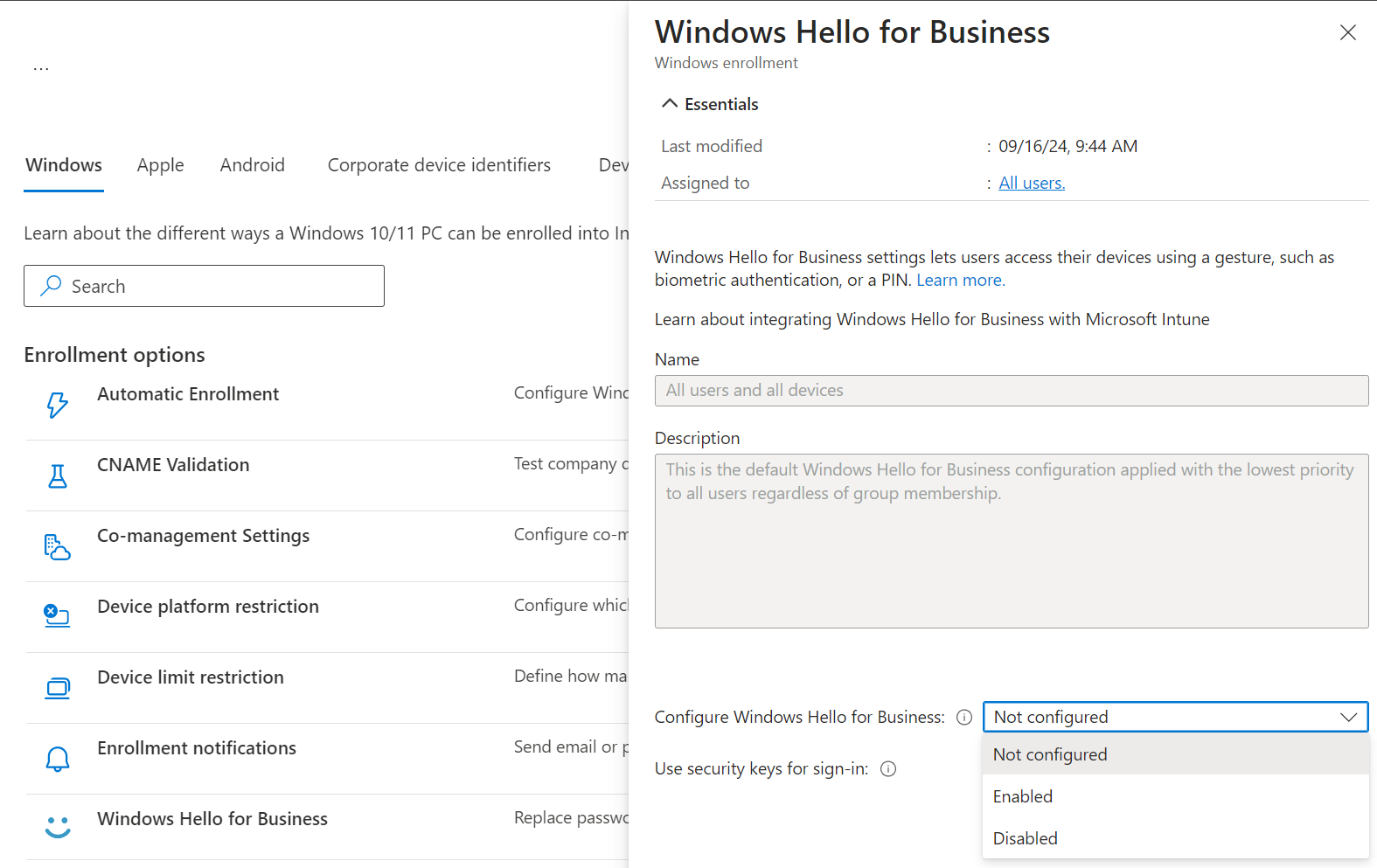The height and width of the screenshot is (868, 1377).
Task: Open CNAME Validation option
Action: [173, 465]
